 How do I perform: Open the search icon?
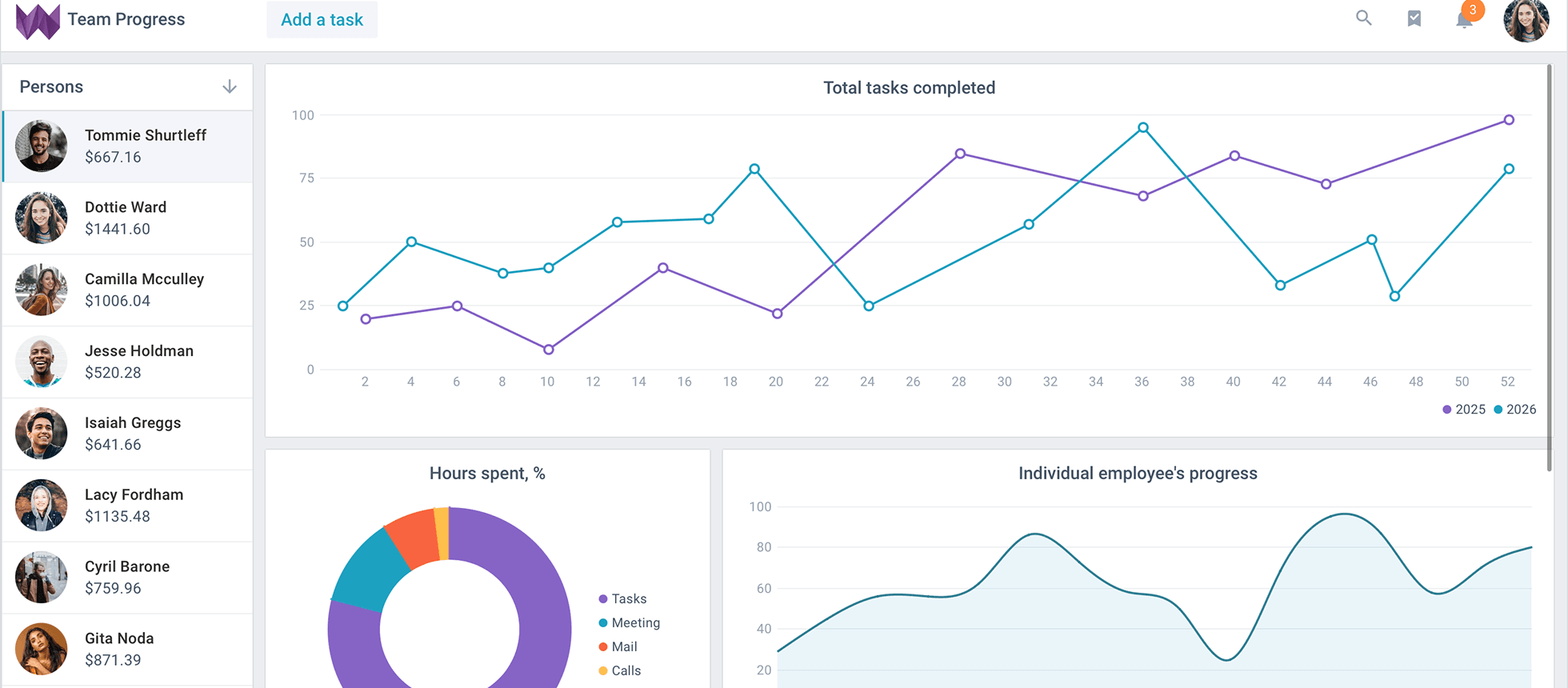coord(1364,18)
